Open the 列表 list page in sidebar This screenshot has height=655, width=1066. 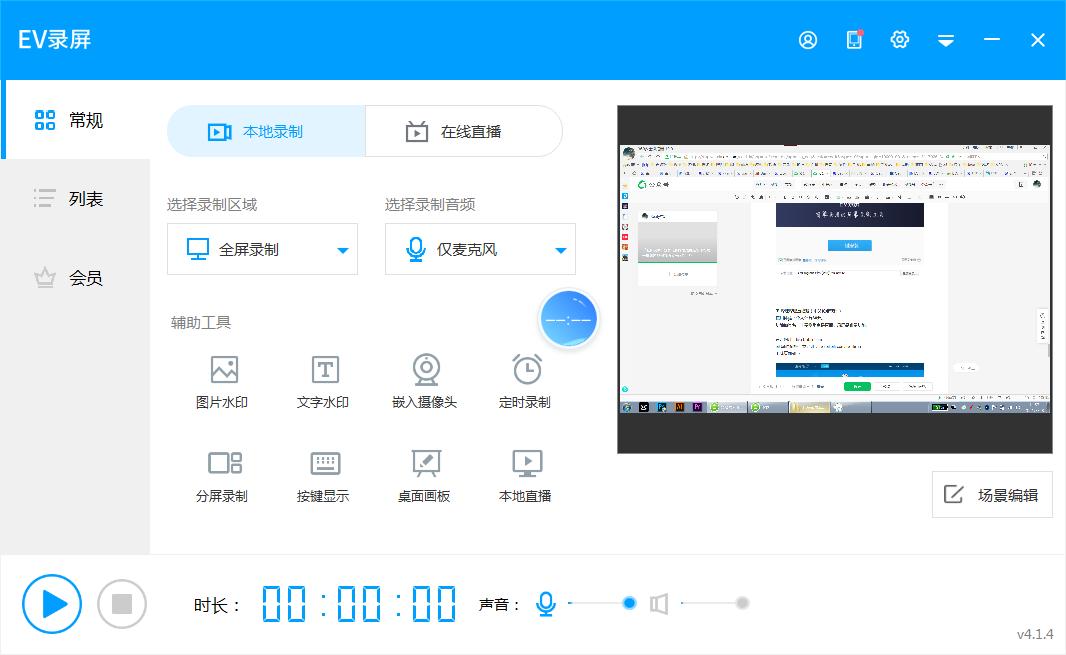pos(72,199)
